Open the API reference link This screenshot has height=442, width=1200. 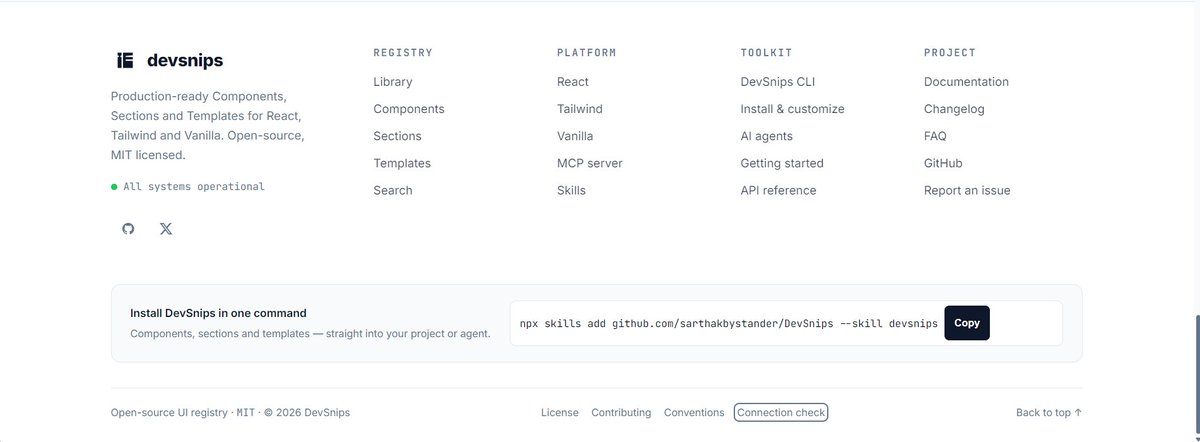coord(778,190)
